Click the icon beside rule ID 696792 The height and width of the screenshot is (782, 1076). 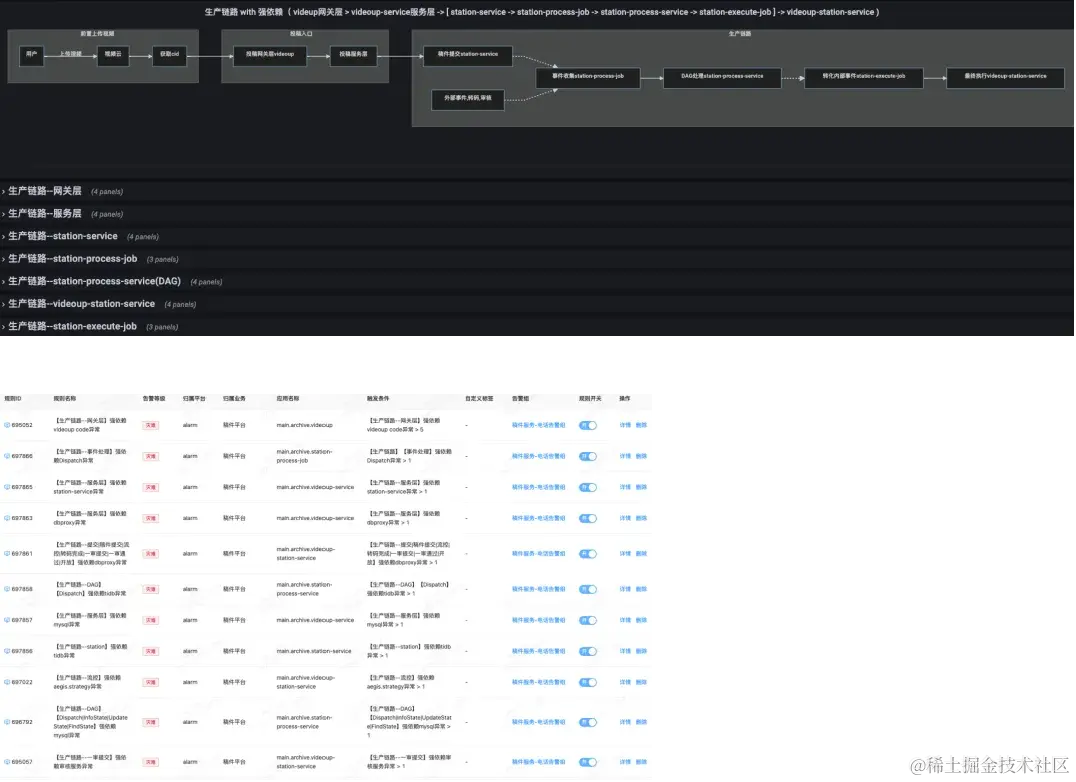(7, 722)
